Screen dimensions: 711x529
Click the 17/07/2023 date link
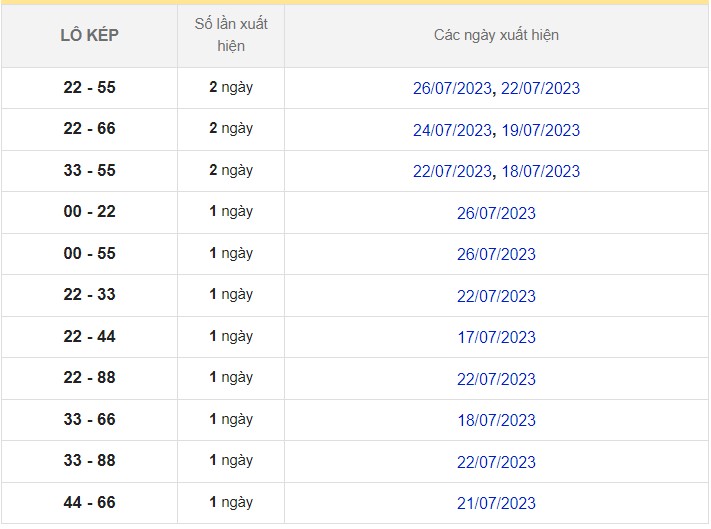(x=496, y=337)
